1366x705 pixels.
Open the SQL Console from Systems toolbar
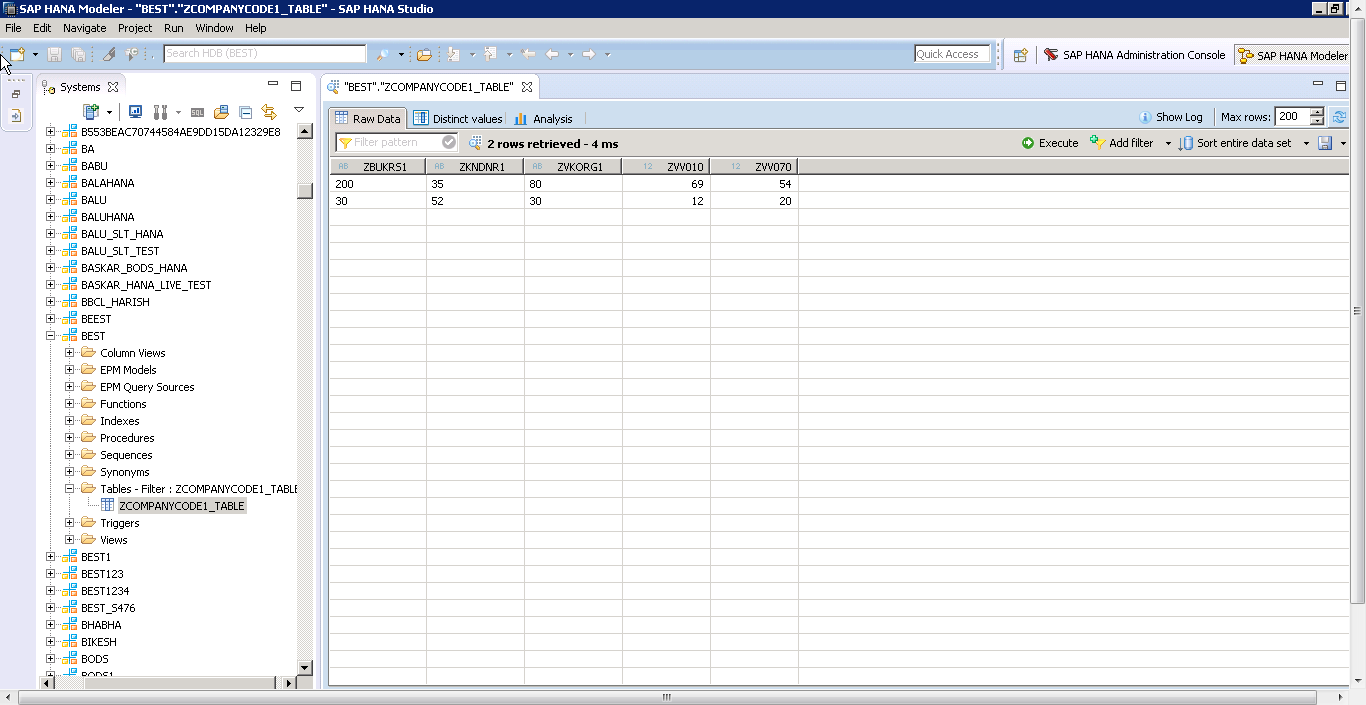tap(197, 111)
